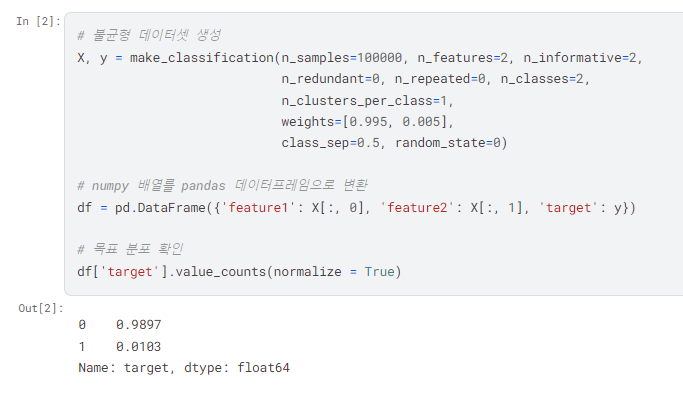Click the 0.0103 output value
The height and width of the screenshot is (417, 683).
(x=137, y=346)
